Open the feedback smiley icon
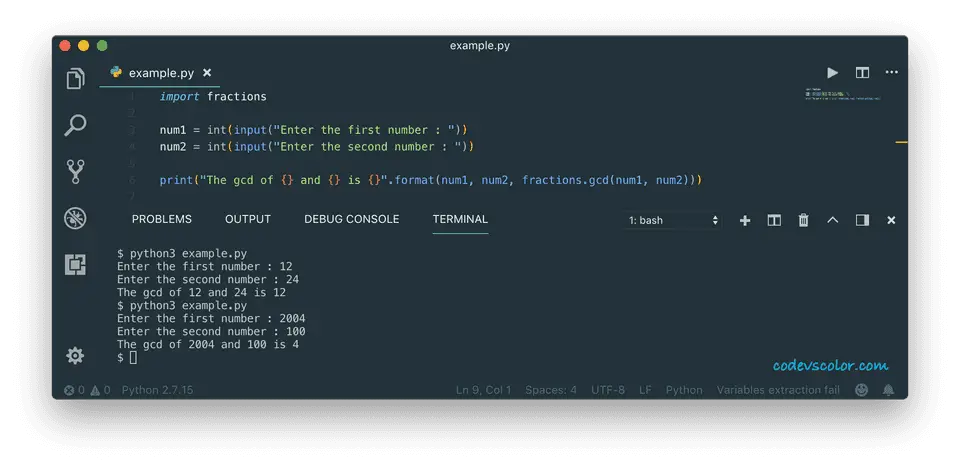The width and height of the screenshot is (960, 468). click(x=861, y=390)
